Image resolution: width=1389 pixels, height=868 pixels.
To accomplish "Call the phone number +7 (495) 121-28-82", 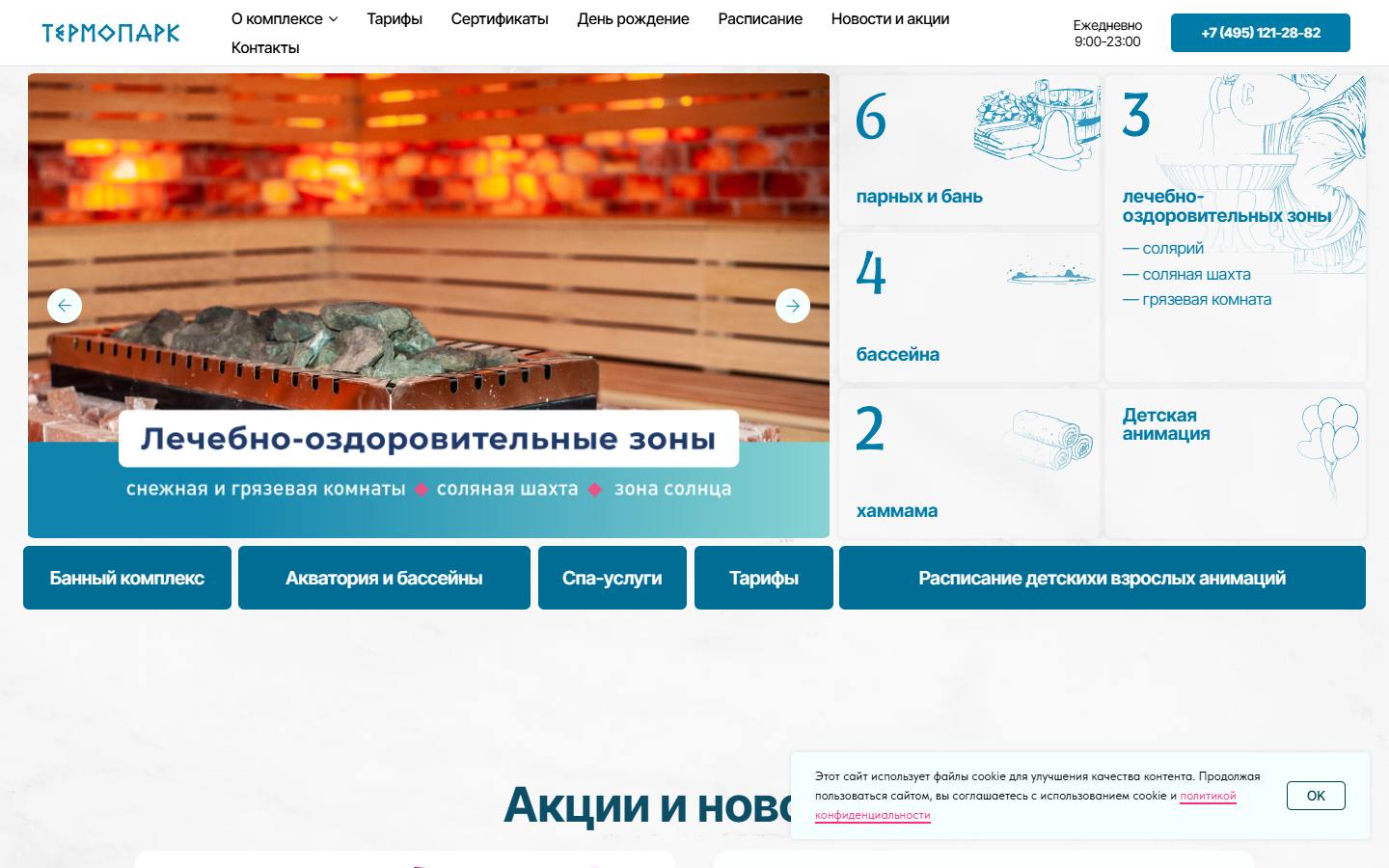I will tap(1261, 33).
